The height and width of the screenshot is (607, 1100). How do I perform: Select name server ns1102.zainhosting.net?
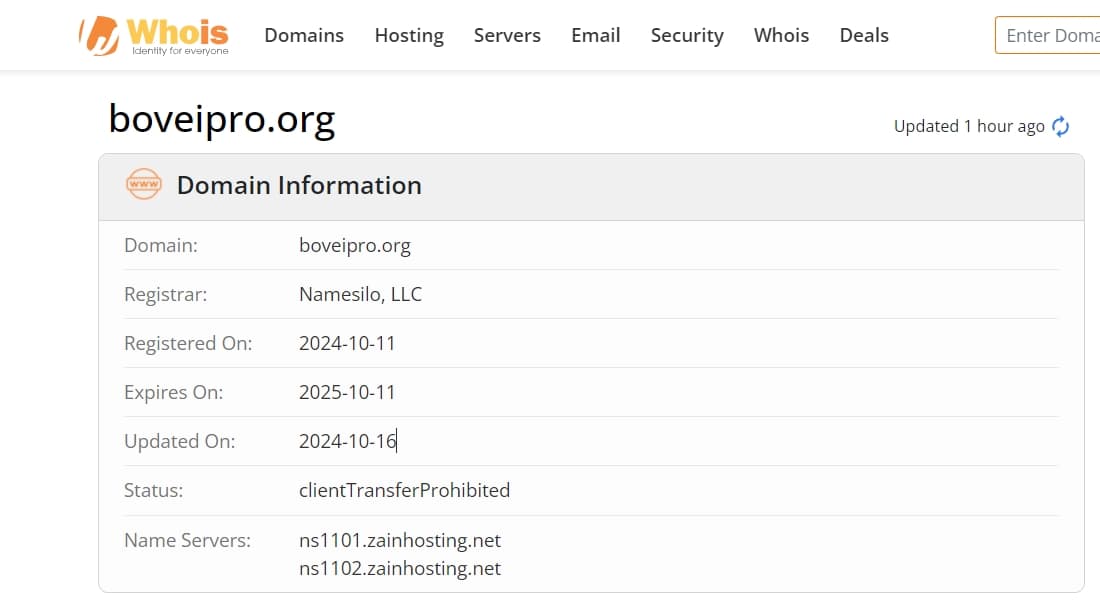pos(400,568)
